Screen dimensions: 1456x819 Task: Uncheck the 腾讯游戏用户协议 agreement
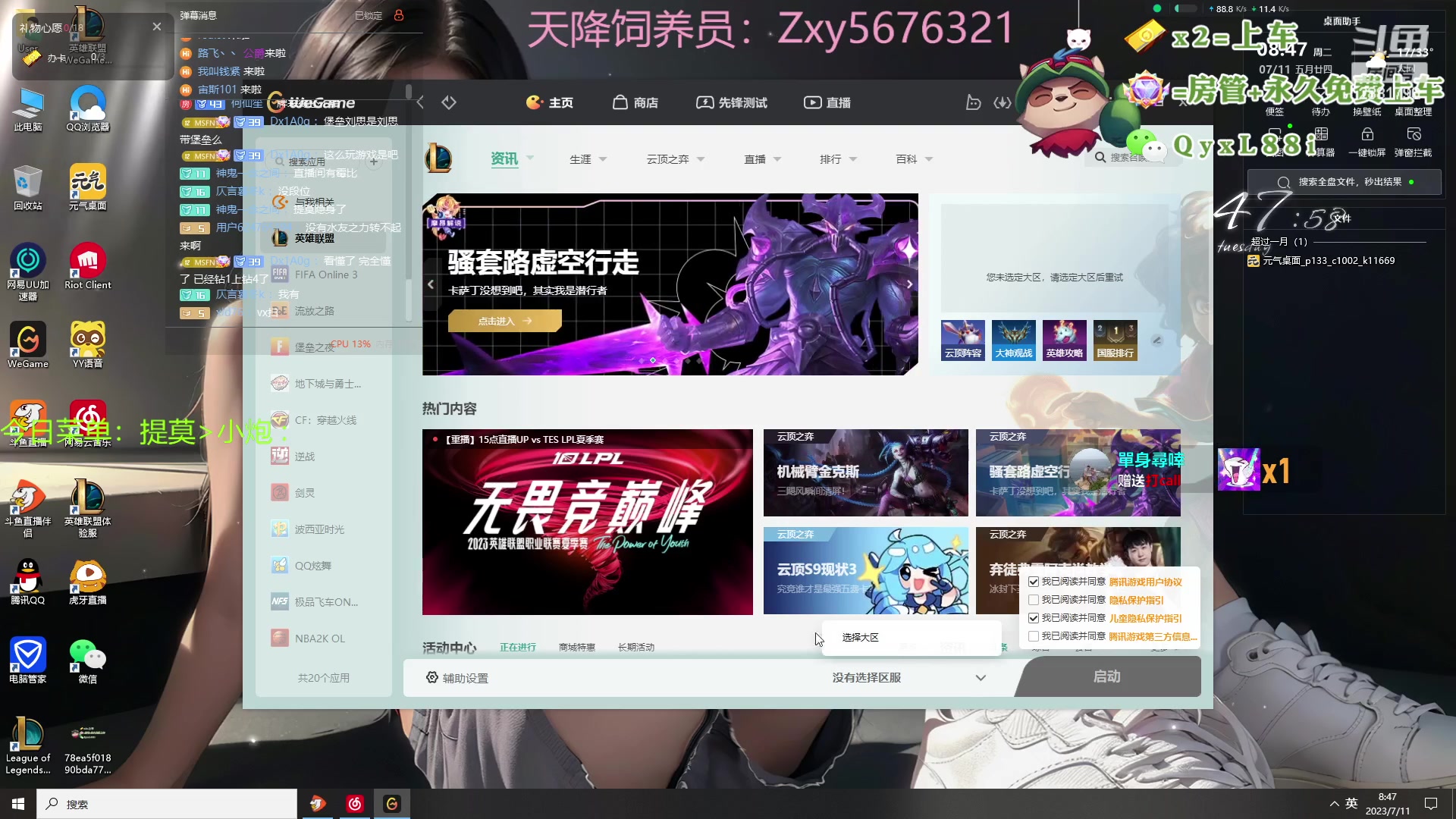click(1034, 581)
